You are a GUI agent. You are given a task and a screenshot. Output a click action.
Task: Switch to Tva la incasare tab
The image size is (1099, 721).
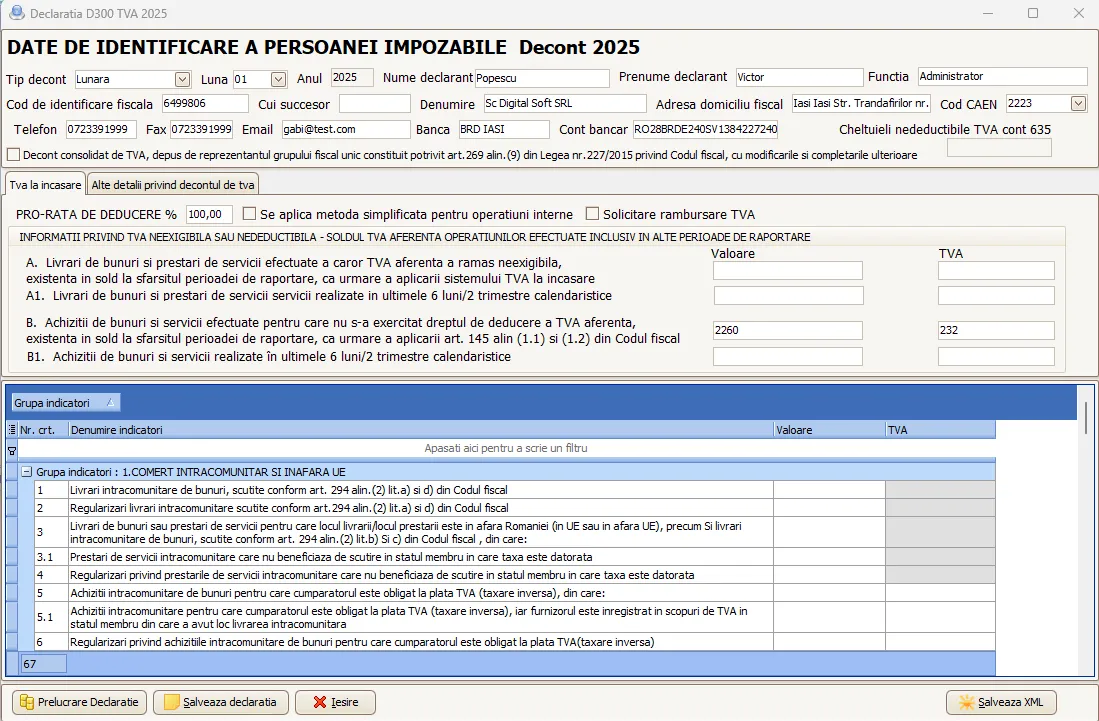tap(46, 184)
